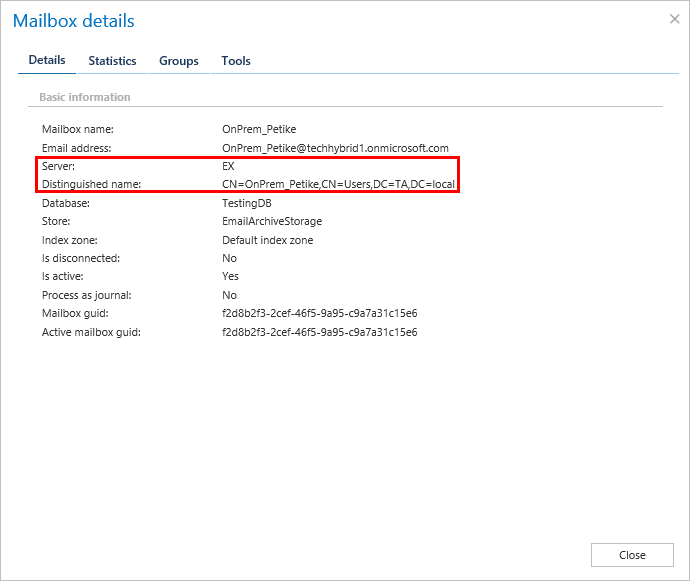Click the Process as journal label

pyautogui.click(x=86, y=295)
